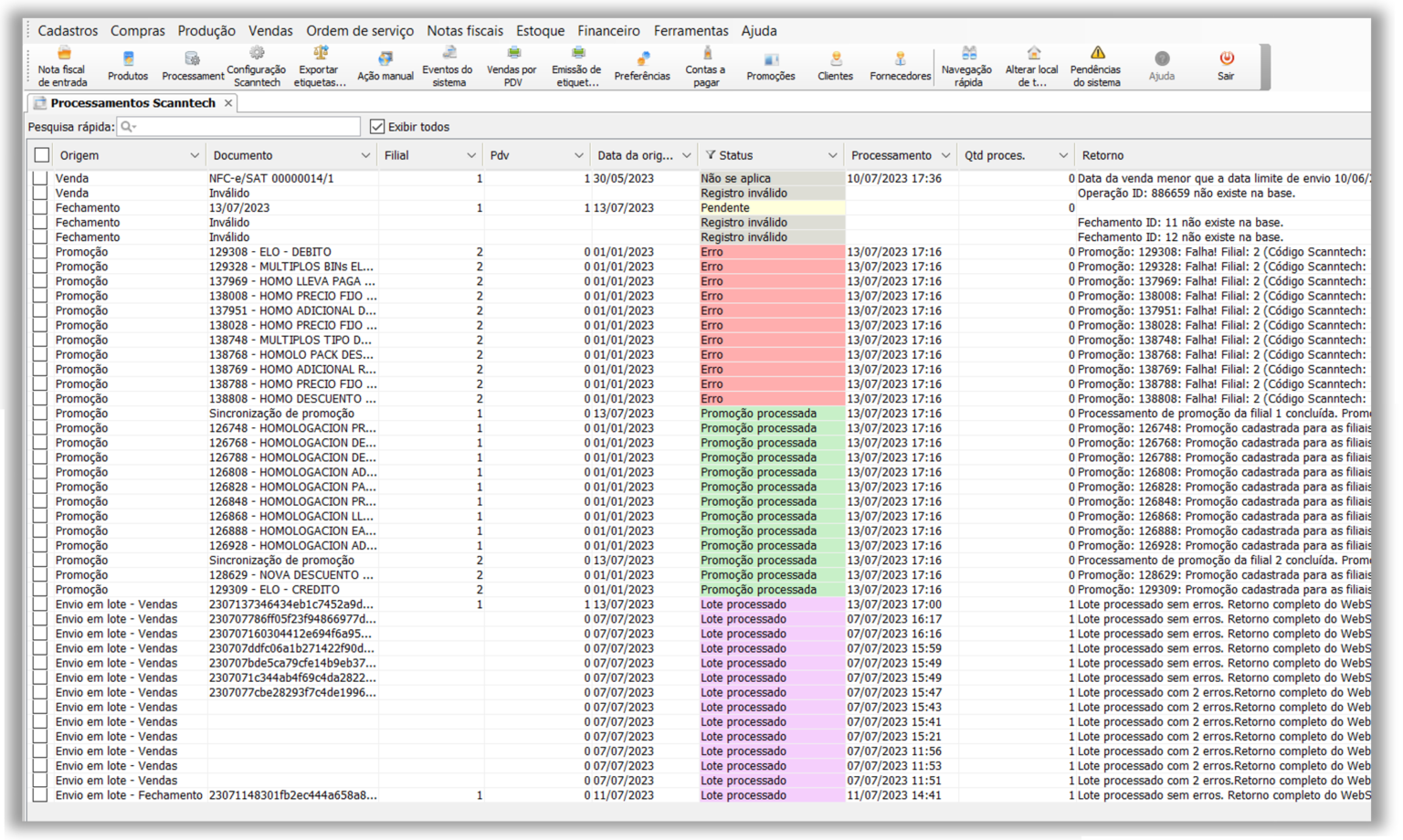Screen dimensions: 1403x840
Task: Click the Pendências do sistema warning icon
Action: tap(1097, 55)
